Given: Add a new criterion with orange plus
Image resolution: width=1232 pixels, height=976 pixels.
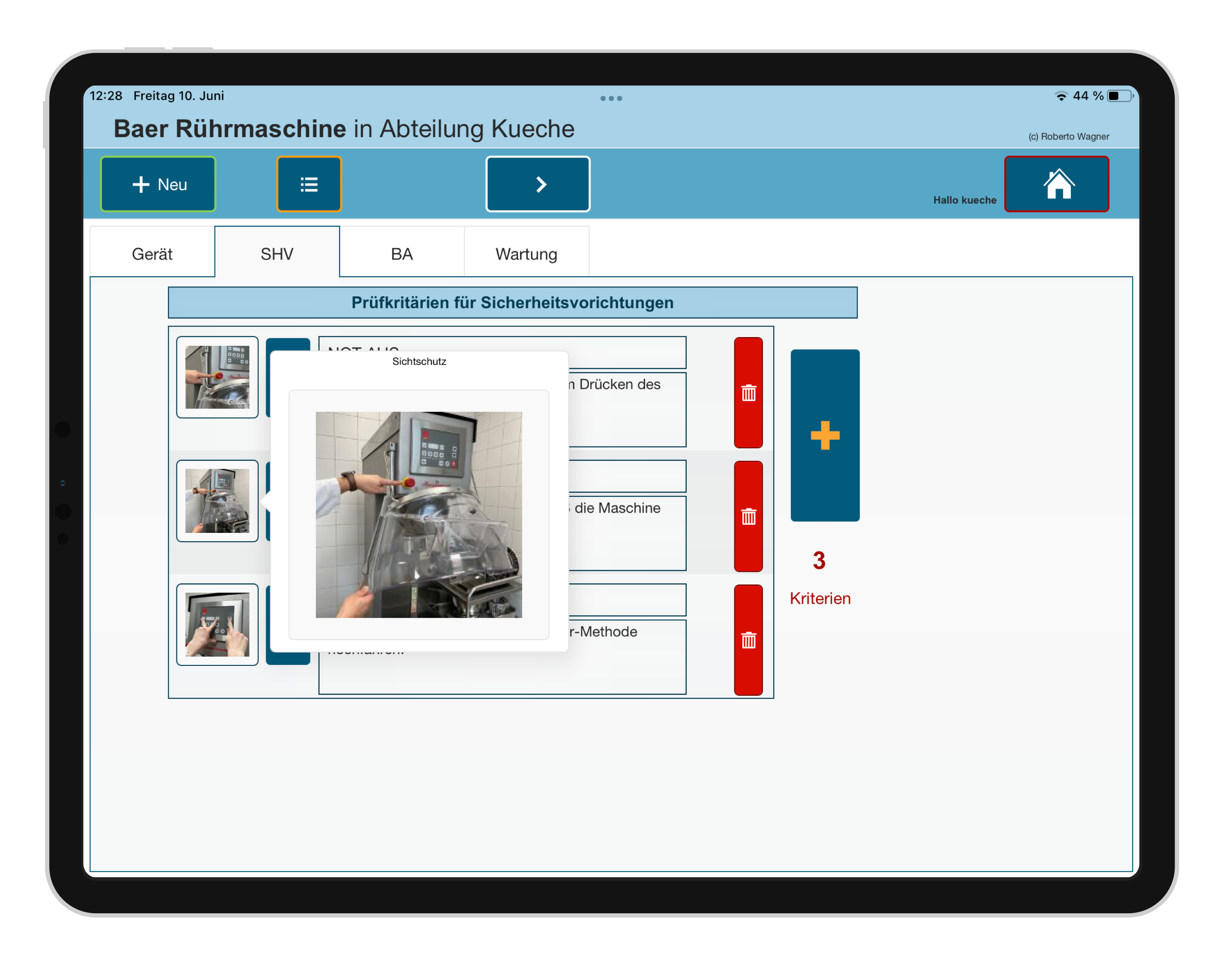Looking at the screenshot, I should pyautogui.click(x=824, y=435).
